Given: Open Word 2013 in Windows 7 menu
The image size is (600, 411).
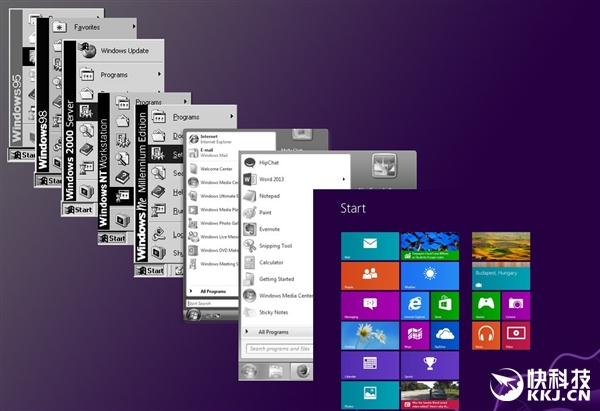Looking at the screenshot, I should coord(295,179).
